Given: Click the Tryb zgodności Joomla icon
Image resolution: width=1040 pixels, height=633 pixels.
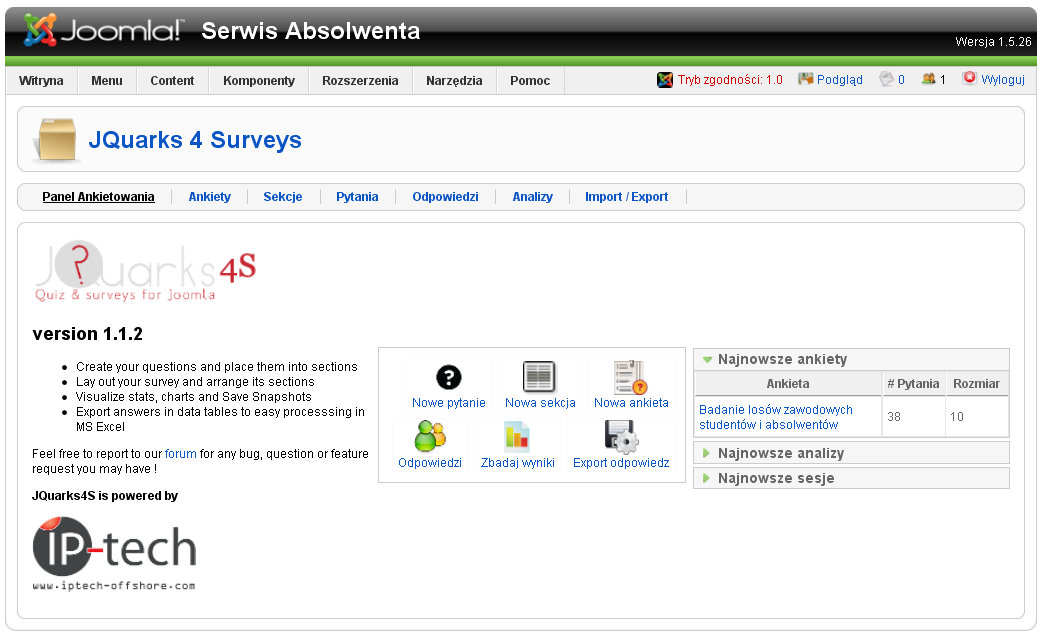Looking at the screenshot, I should click(665, 80).
